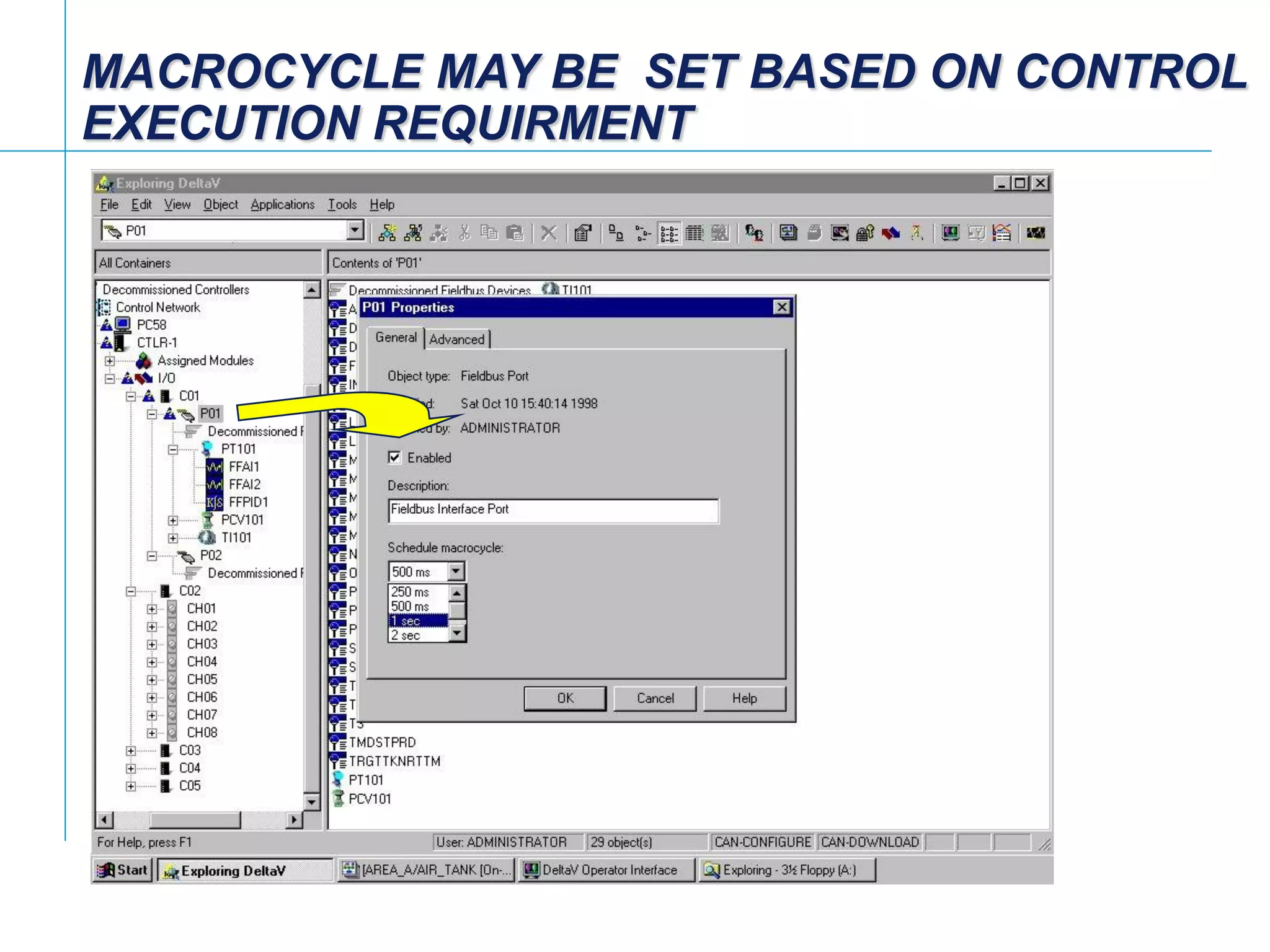Open the Edit menu
Image resolution: width=1270 pixels, height=952 pixels.
click(141, 205)
